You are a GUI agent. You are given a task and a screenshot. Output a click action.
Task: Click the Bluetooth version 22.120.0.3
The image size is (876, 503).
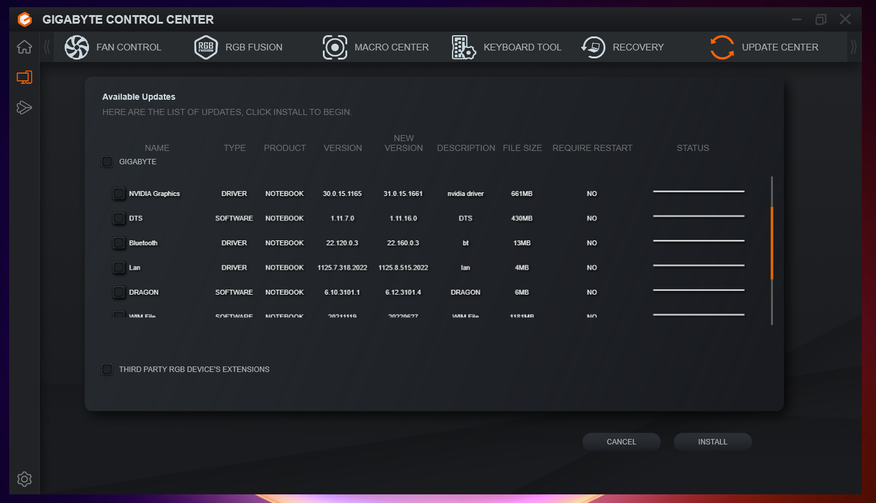pyautogui.click(x=342, y=243)
